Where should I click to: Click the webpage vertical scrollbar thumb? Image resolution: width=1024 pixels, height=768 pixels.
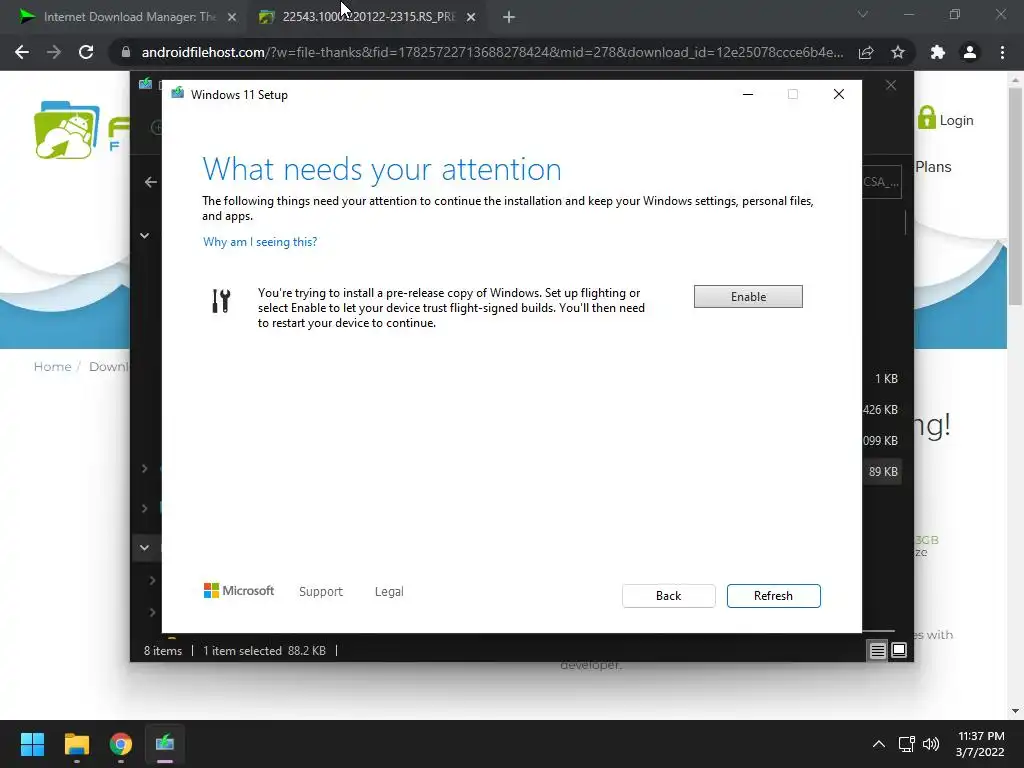1014,195
